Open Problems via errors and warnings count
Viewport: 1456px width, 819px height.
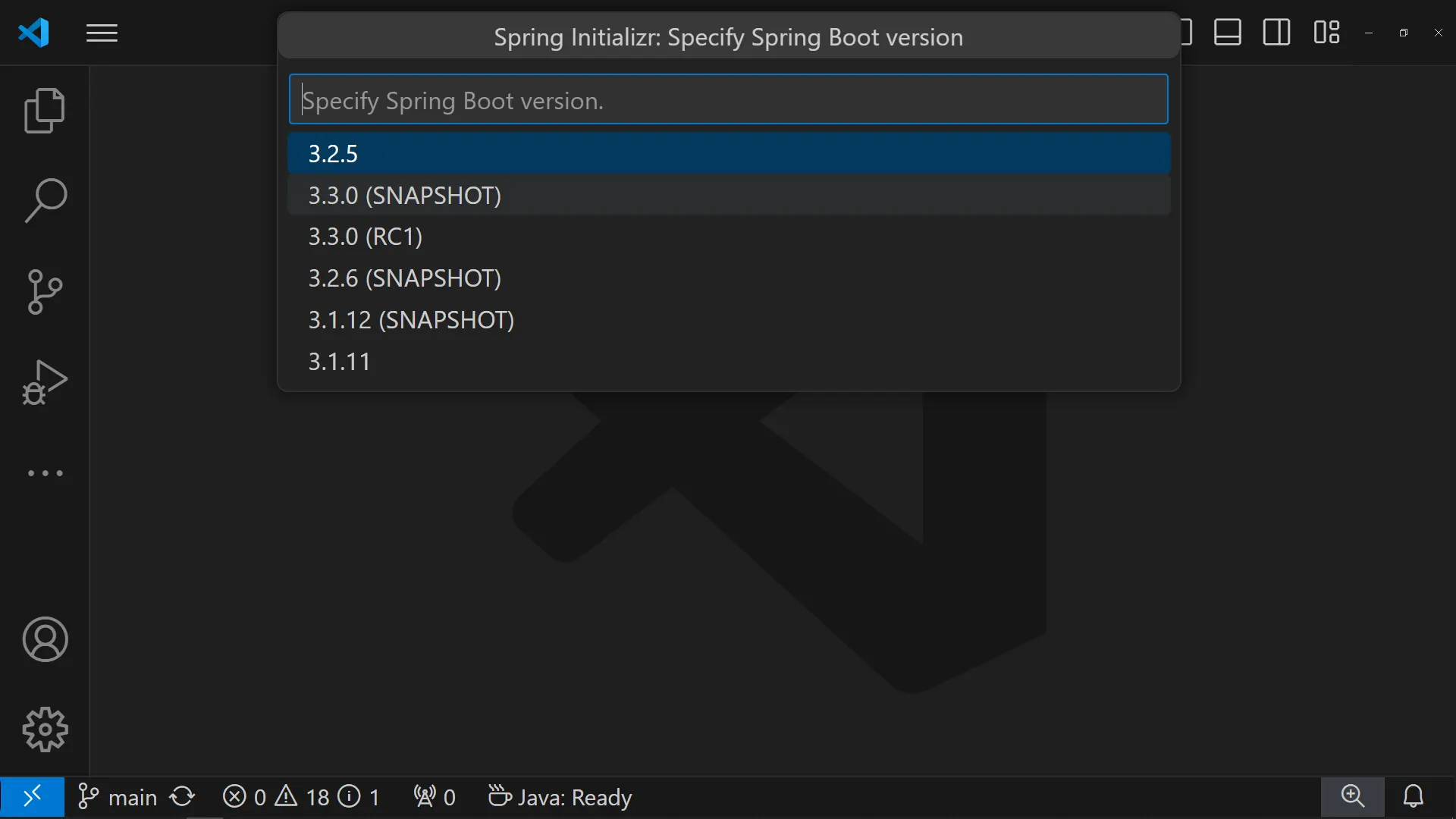pyautogui.click(x=301, y=797)
